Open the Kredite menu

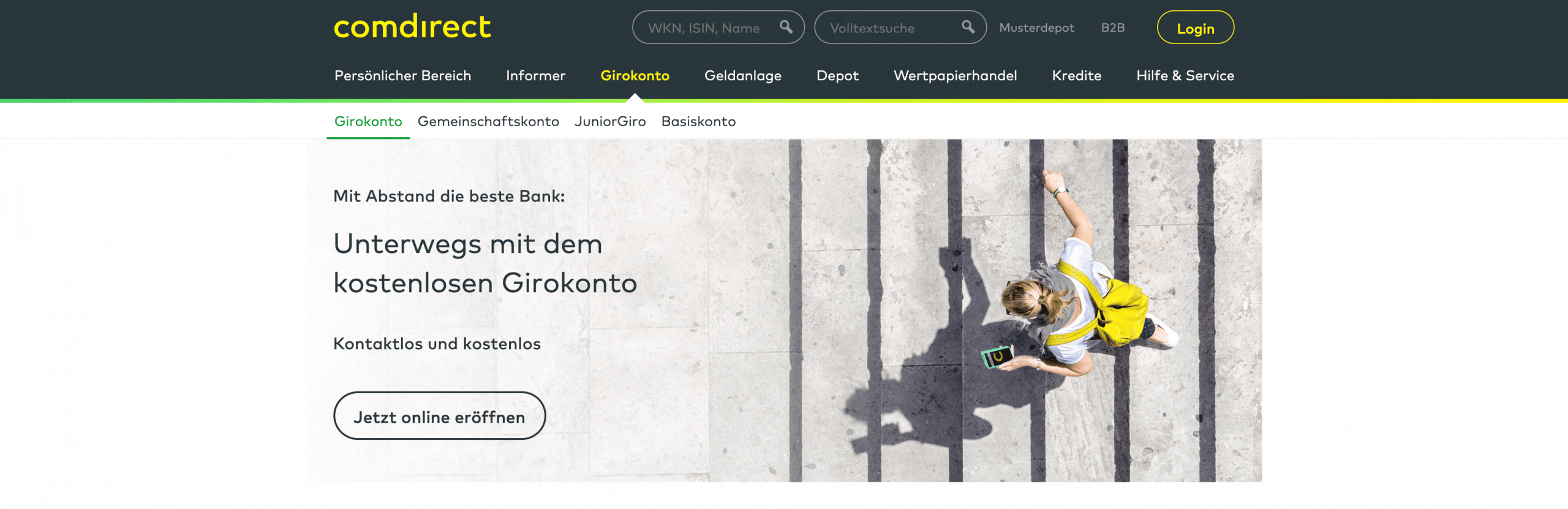pyautogui.click(x=1076, y=75)
